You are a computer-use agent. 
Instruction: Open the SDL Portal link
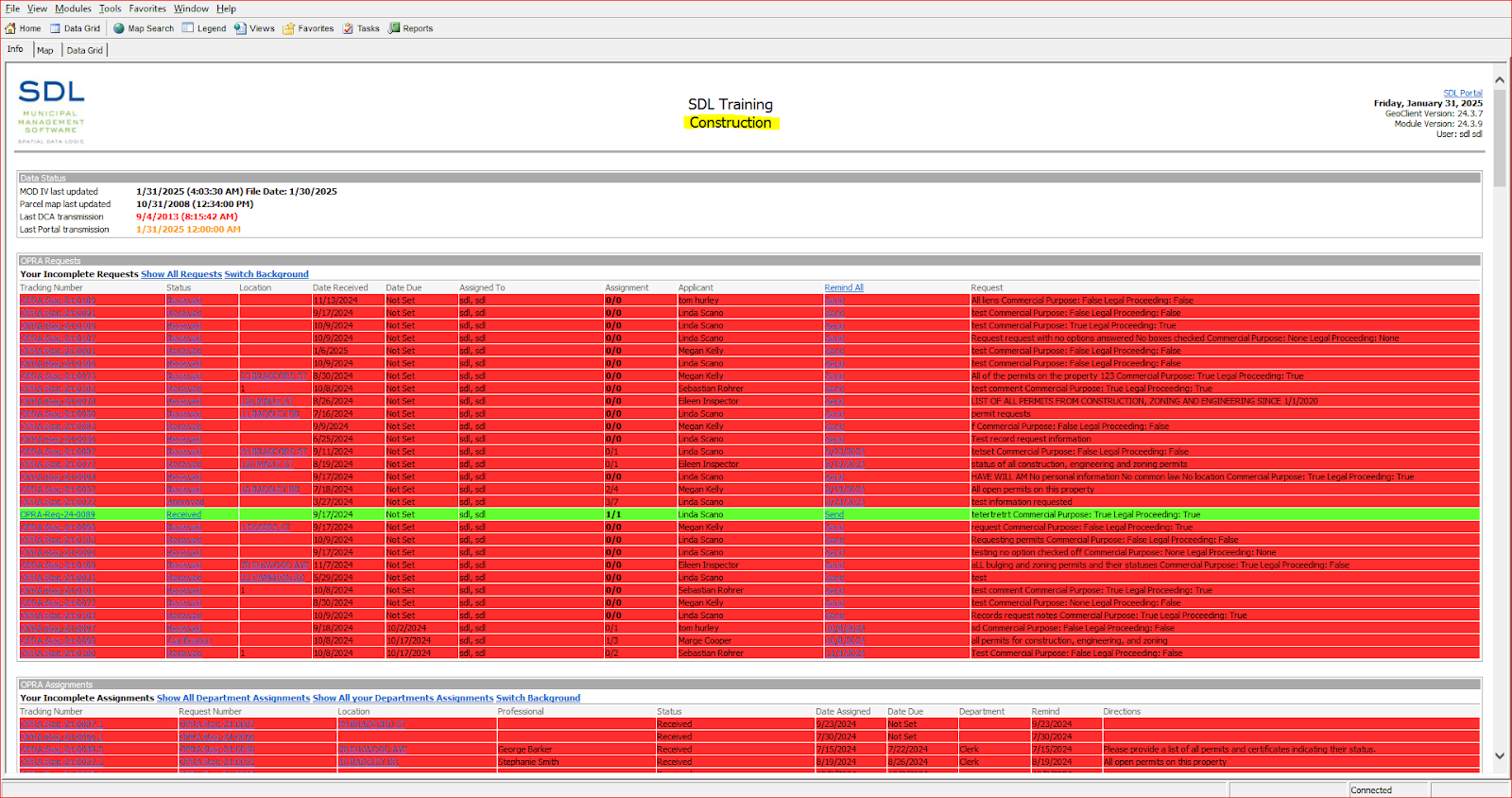1463,94
